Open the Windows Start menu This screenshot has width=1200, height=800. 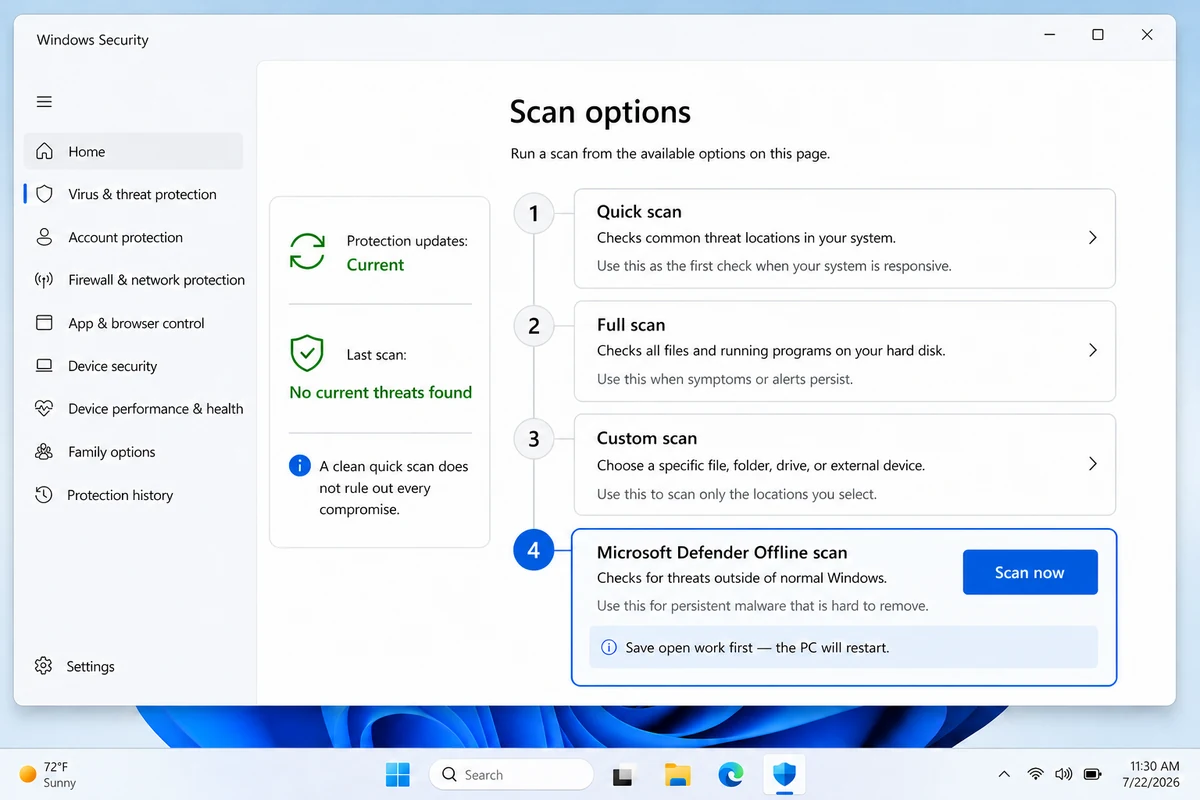tap(397, 774)
